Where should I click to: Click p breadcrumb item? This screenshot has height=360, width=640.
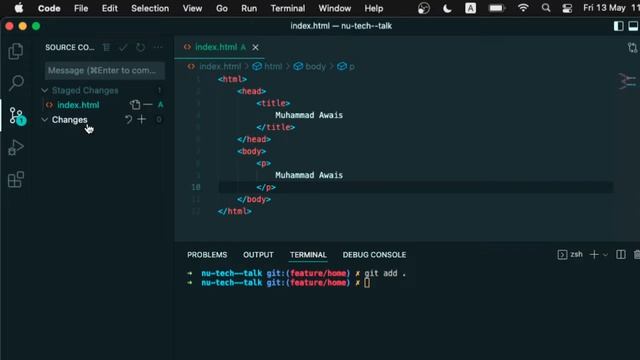point(351,67)
